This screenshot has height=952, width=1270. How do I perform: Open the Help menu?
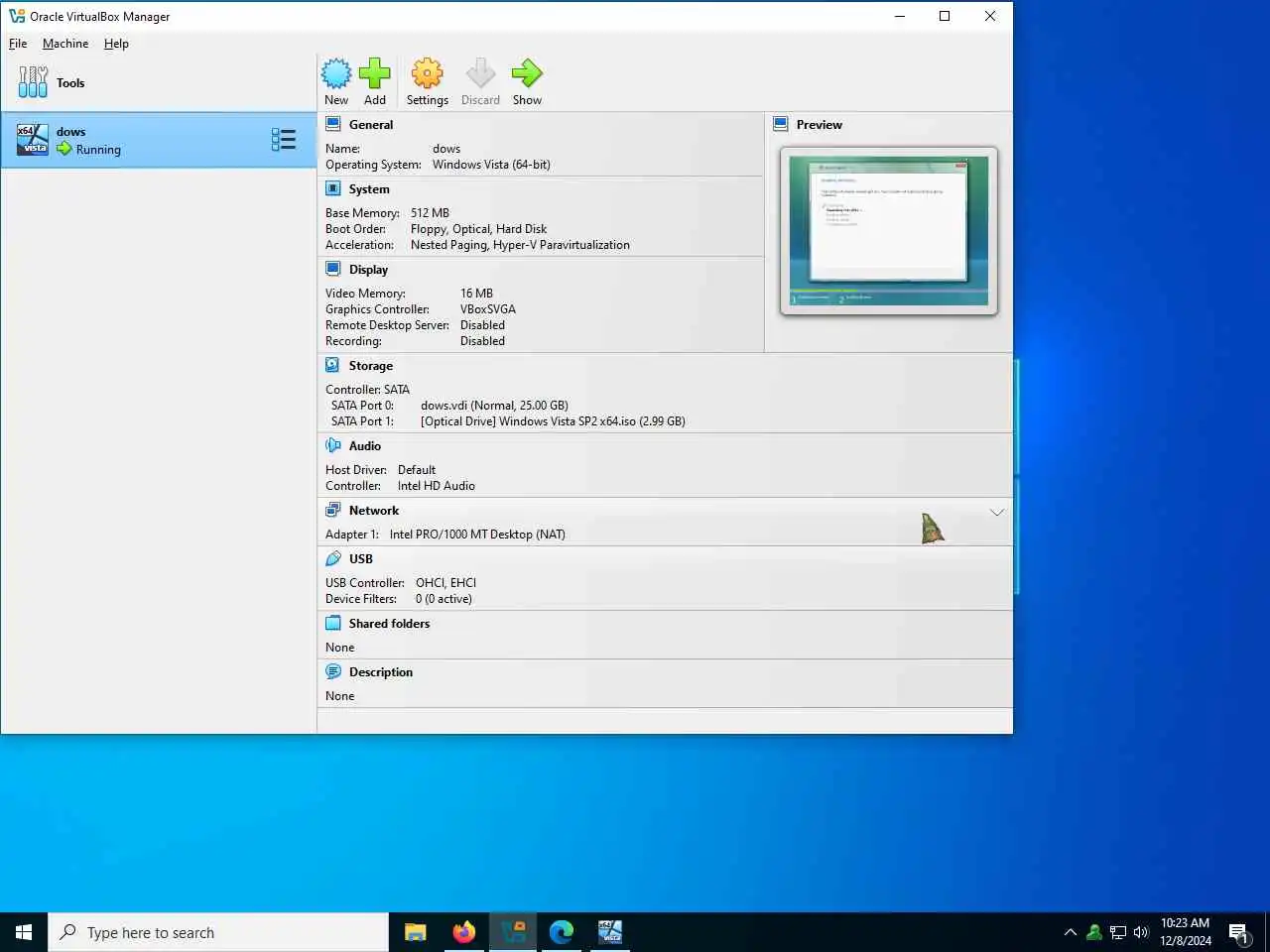116,44
